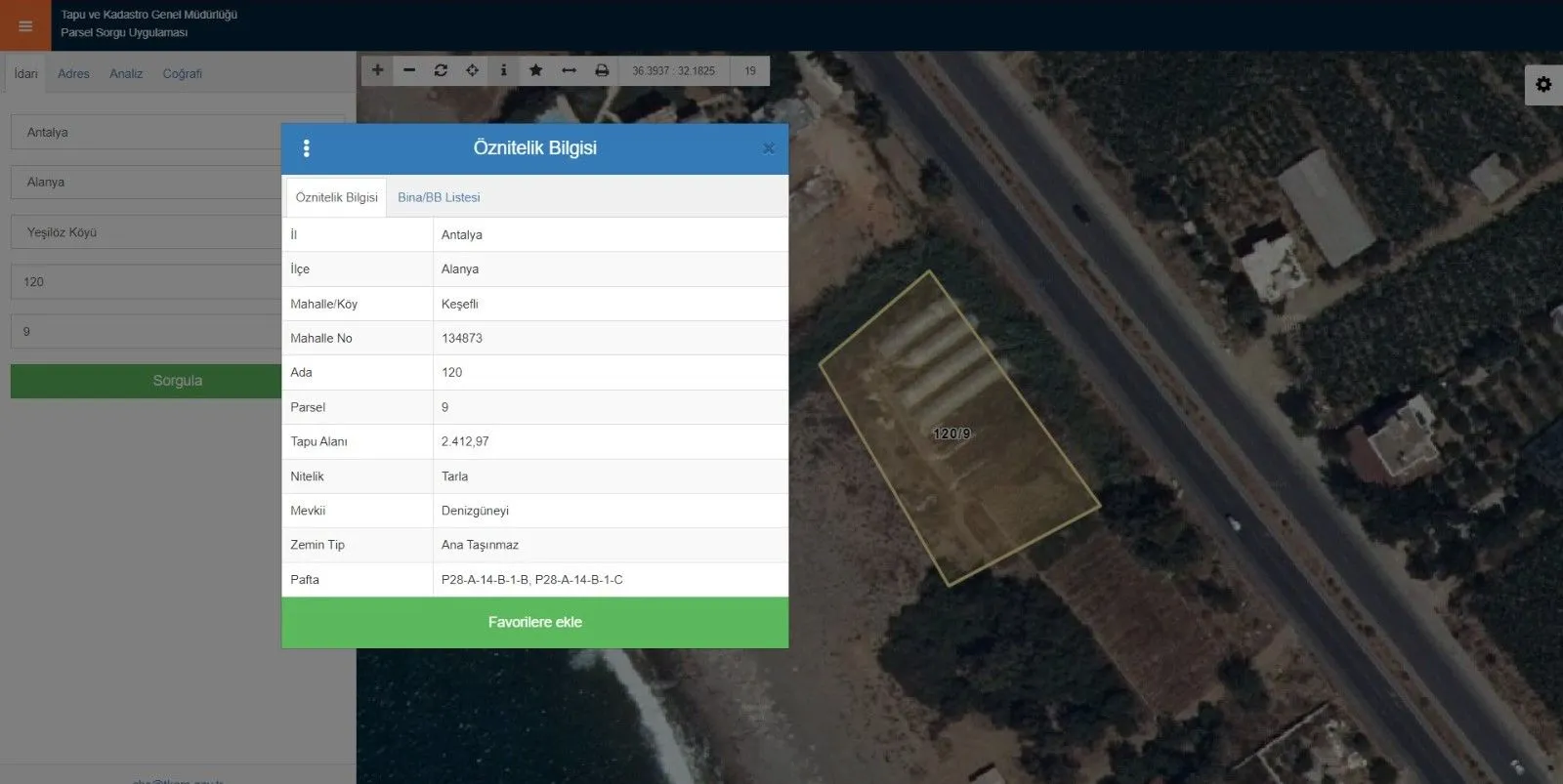Click the zoom level value 19
Screen dimensions: 1563x784
pyautogui.click(x=750, y=71)
